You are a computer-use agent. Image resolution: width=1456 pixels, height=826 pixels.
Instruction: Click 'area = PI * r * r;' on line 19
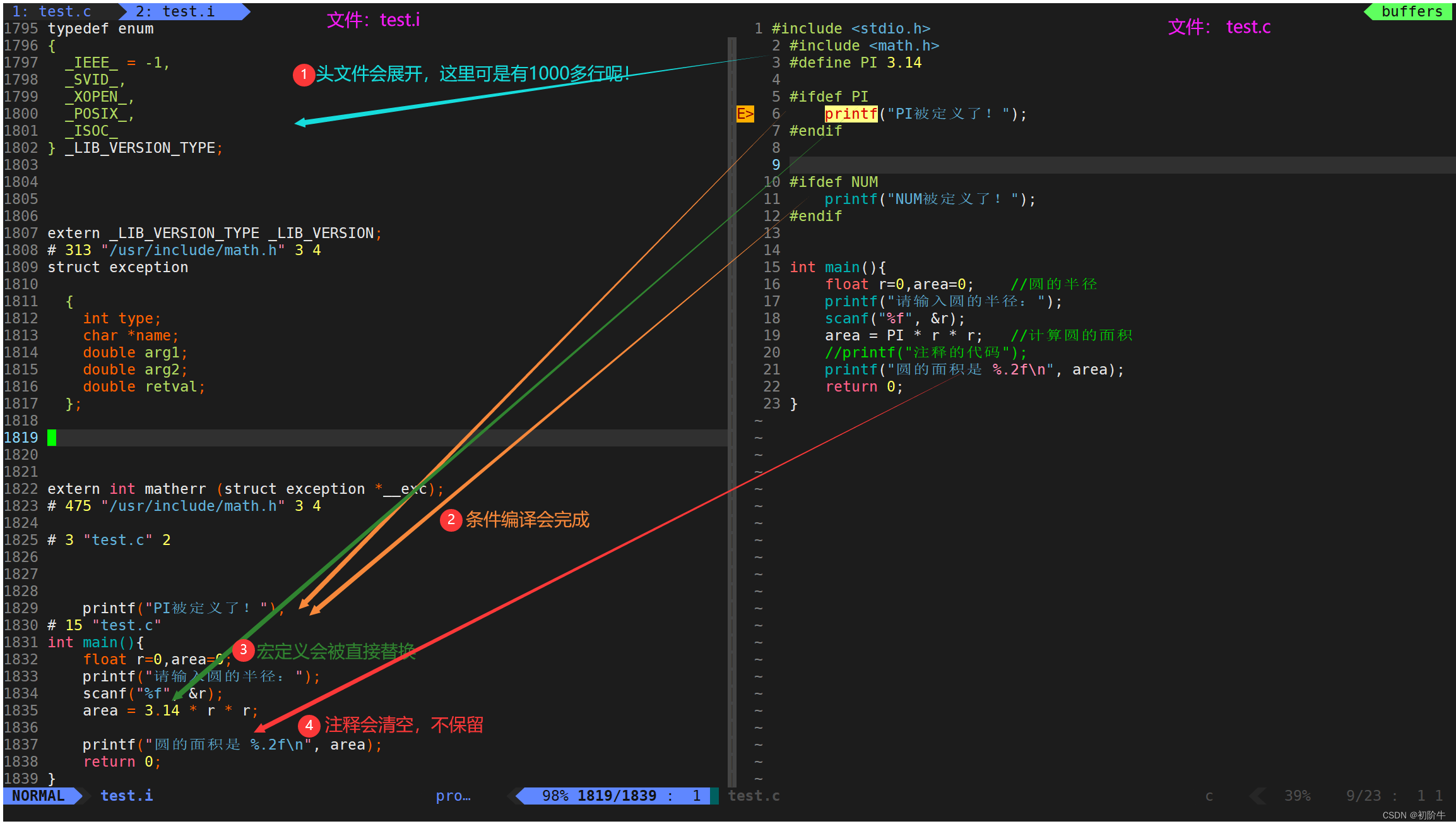904,335
